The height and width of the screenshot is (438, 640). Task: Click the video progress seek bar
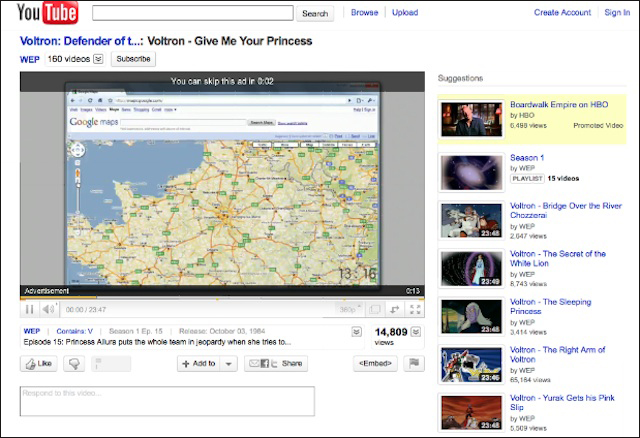point(222,298)
